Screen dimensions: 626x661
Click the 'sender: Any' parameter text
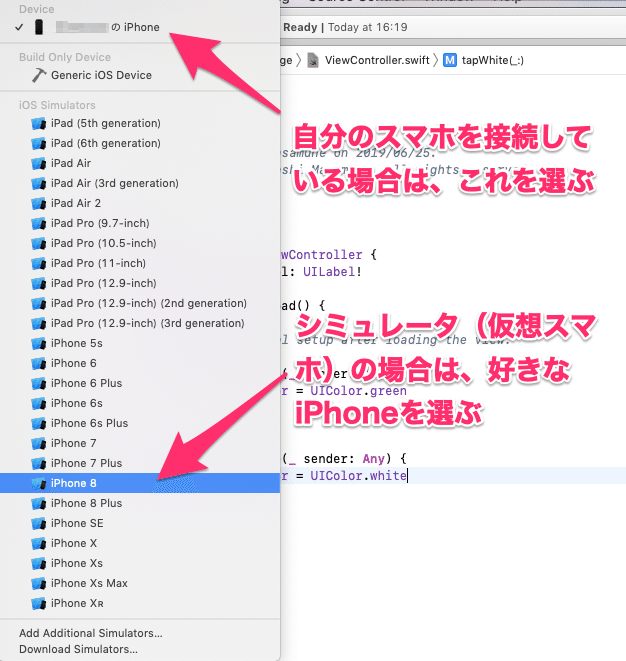tap(344, 459)
